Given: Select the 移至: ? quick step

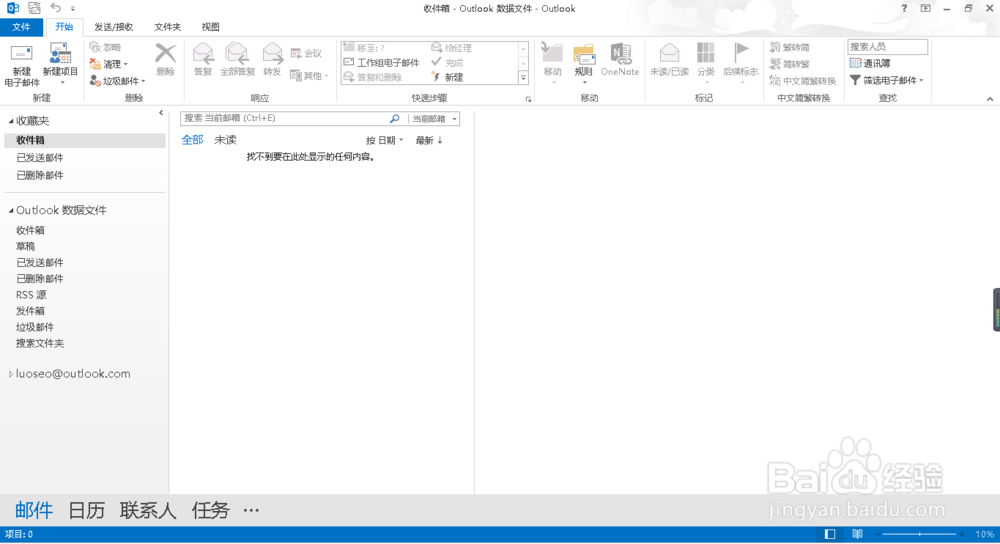Looking at the screenshot, I should [364, 48].
